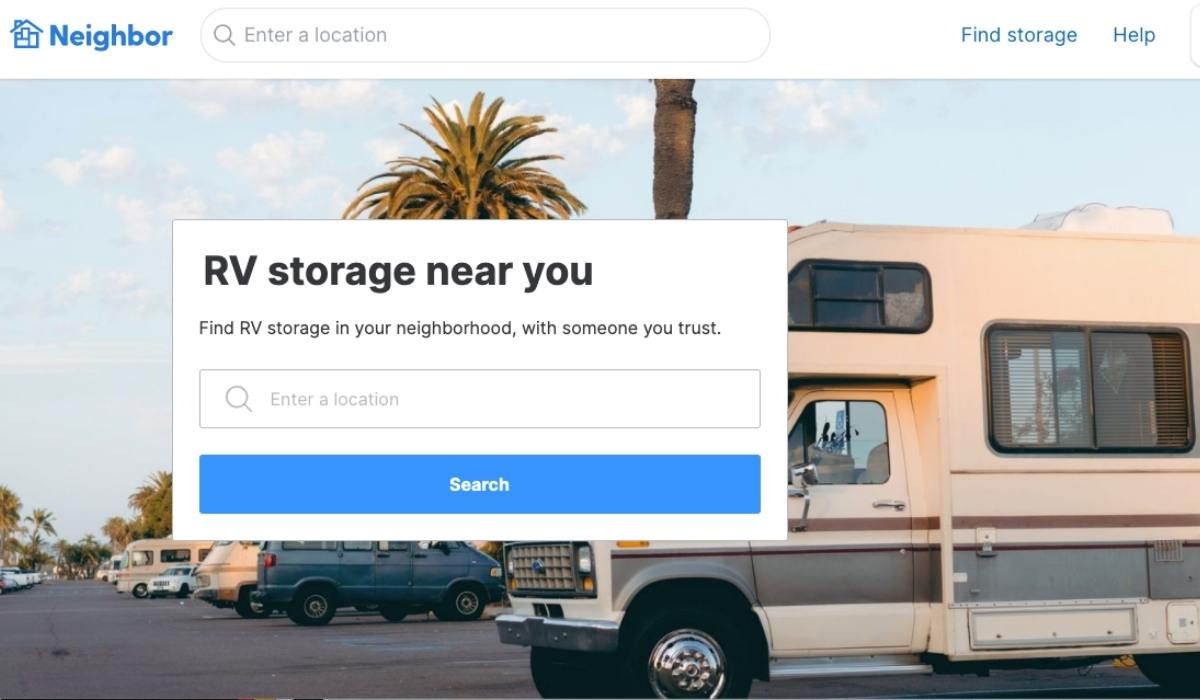Click the partially visible button beside Help
The image size is (1200, 700).
click(1195, 35)
